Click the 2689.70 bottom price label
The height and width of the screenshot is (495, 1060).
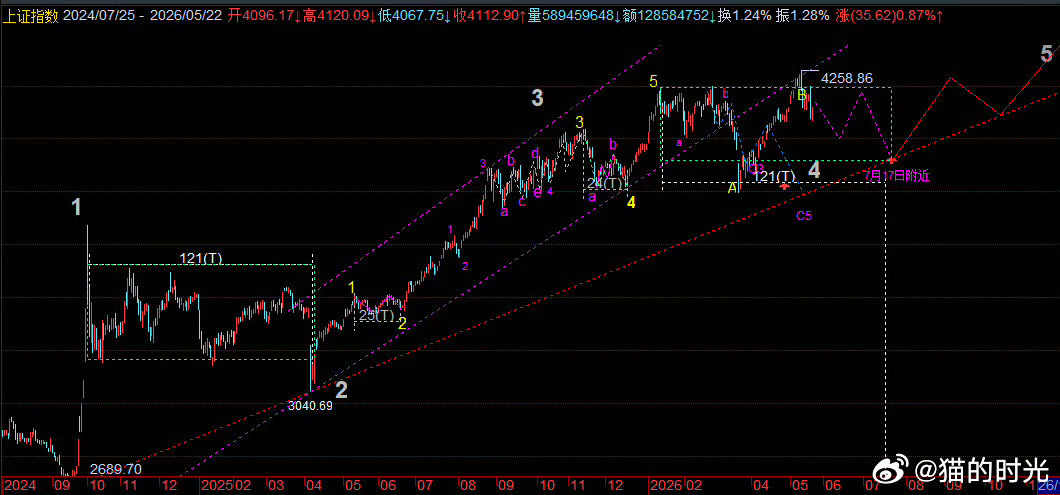[116, 469]
